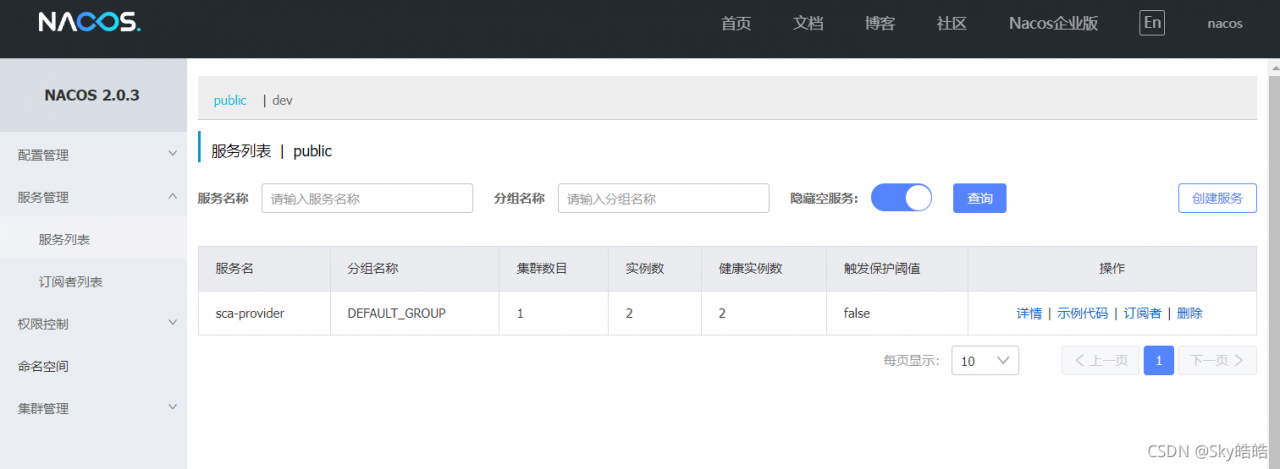This screenshot has width=1280, height=469.
Task: Focus the 分组名称 input field
Action: tap(663, 198)
